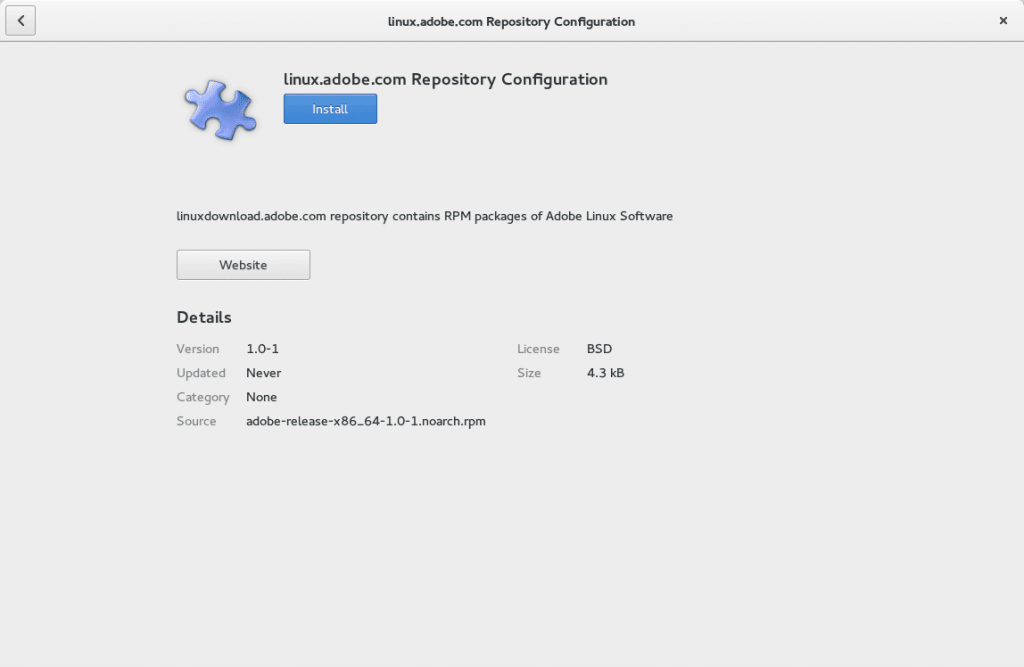Image resolution: width=1024 pixels, height=667 pixels.
Task: Click the Version label
Action: [198, 349]
